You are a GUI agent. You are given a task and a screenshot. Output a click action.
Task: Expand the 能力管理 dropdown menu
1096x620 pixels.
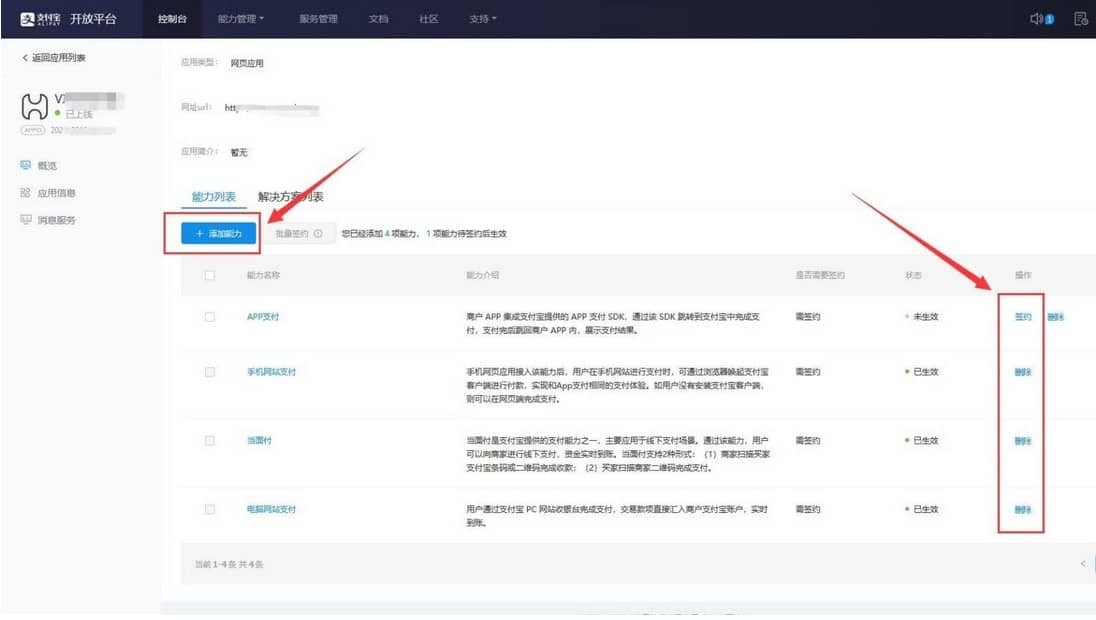241,19
